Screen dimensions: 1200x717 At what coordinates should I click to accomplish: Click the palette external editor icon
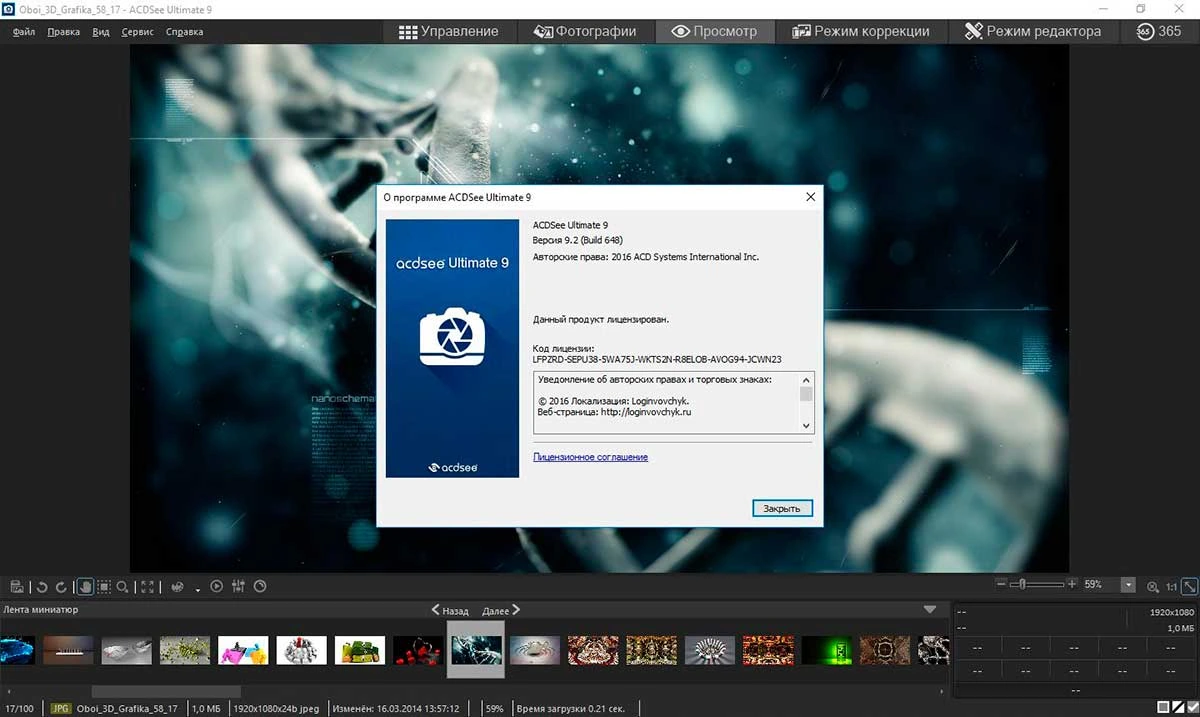178,587
